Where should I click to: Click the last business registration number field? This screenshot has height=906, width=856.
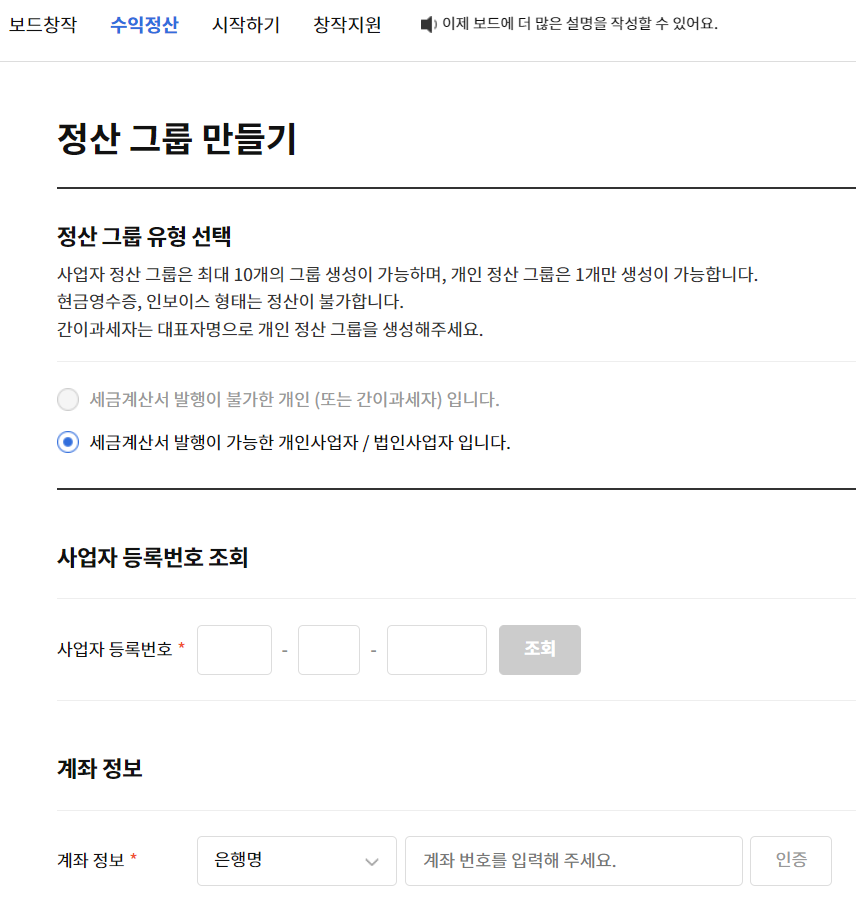coord(437,649)
